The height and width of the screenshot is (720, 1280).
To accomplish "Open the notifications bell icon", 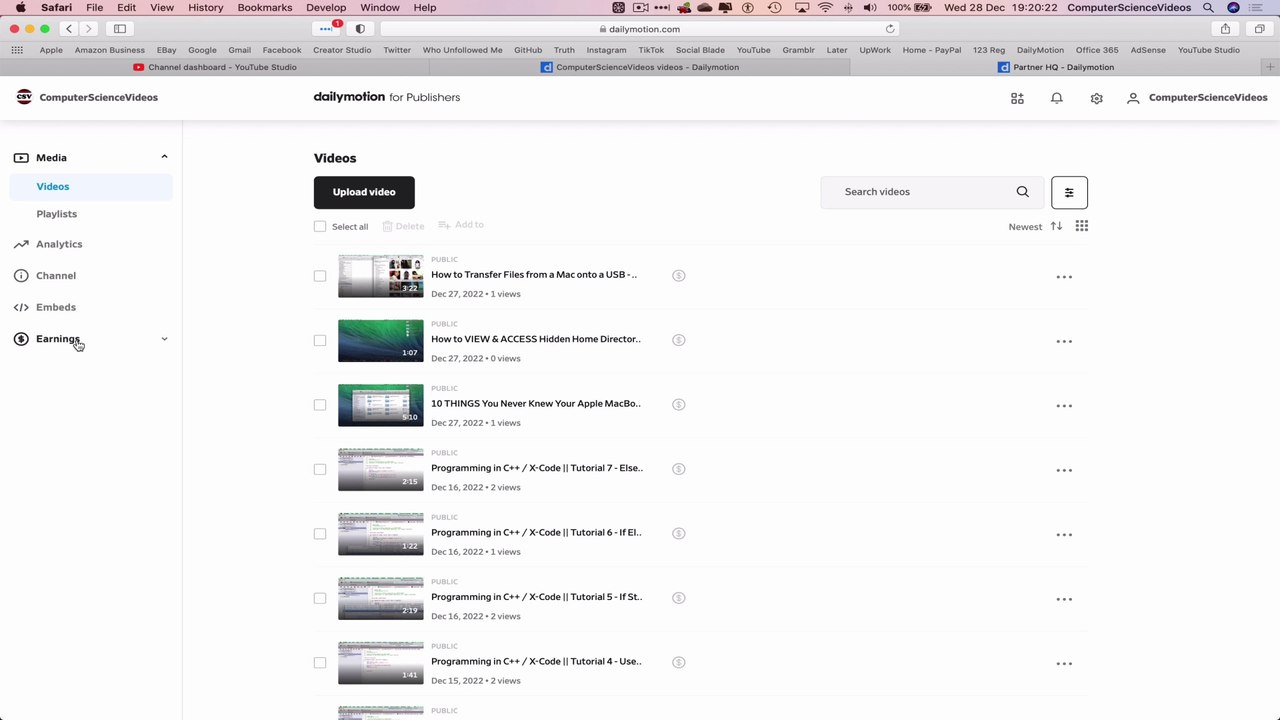I will [x=1056, y=98].
